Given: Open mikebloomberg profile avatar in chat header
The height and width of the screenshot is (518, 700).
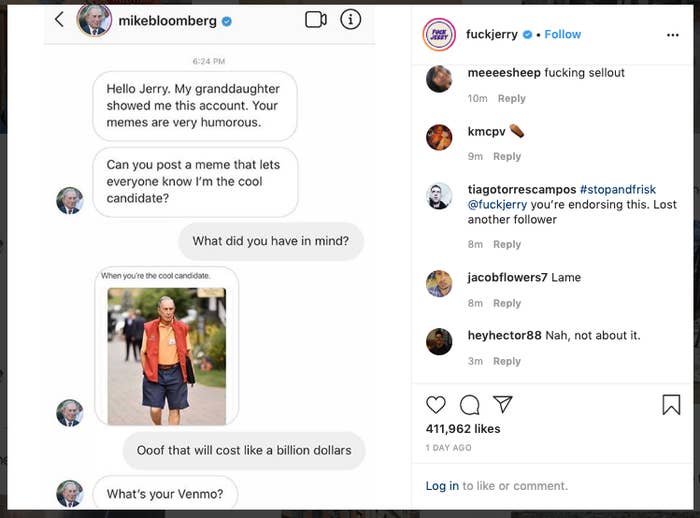Looking at the screenshot, I should (x=94, y=19).
